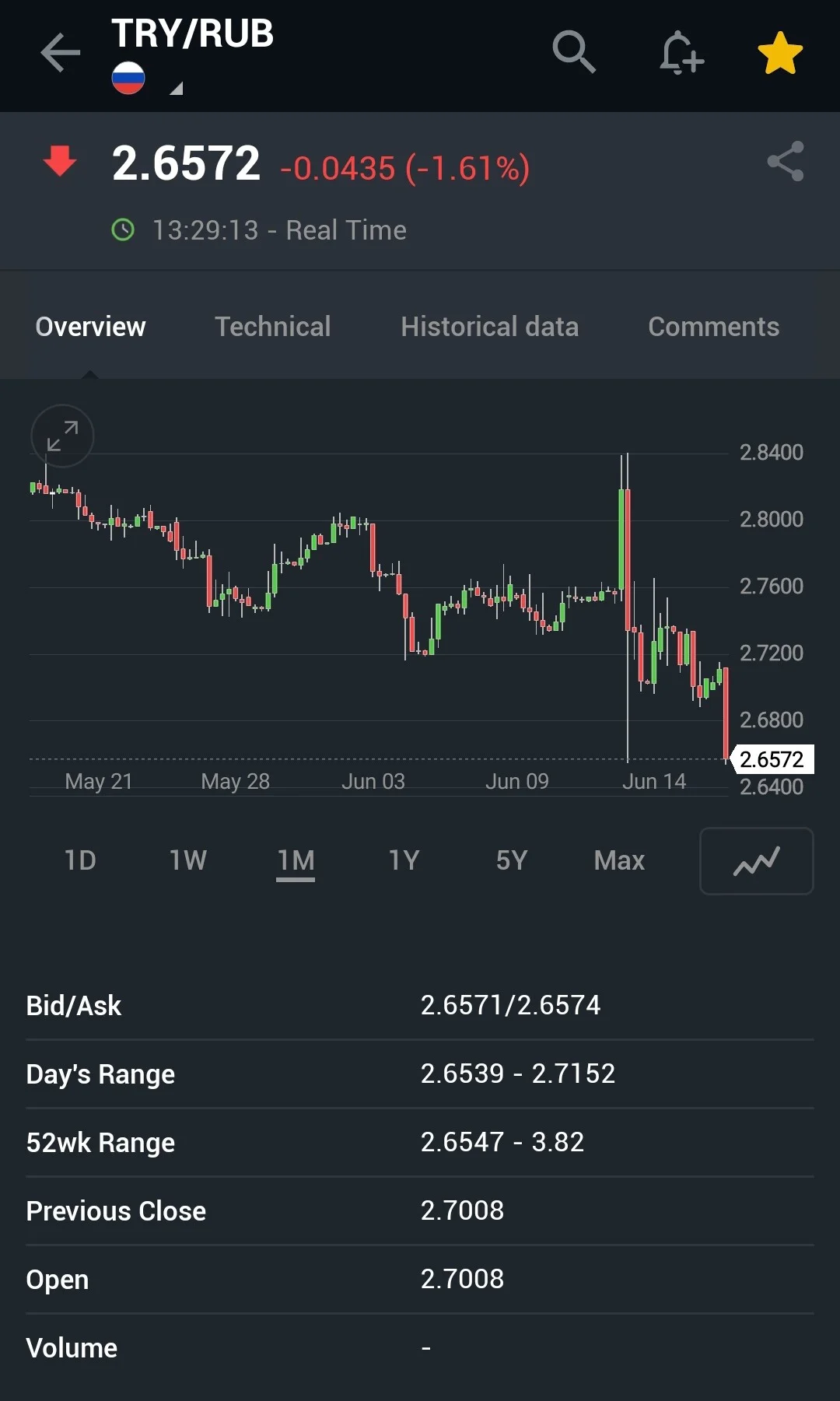Toggle the yellow favorite star
The height and width of the screenshot is (1401, 840).
(780, 53)
